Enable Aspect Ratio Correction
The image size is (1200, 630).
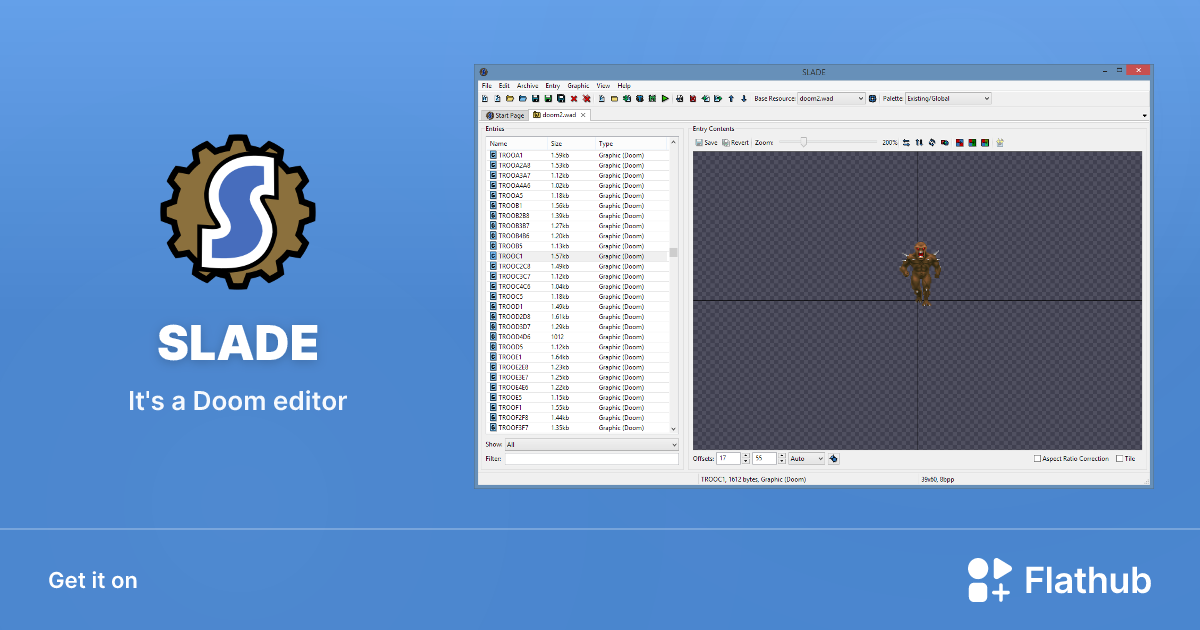point(1037,457)
